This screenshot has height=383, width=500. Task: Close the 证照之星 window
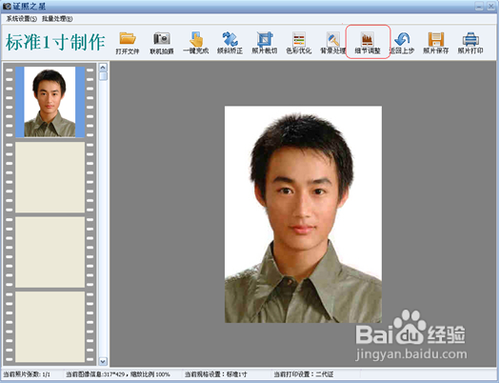coord(491,6)
